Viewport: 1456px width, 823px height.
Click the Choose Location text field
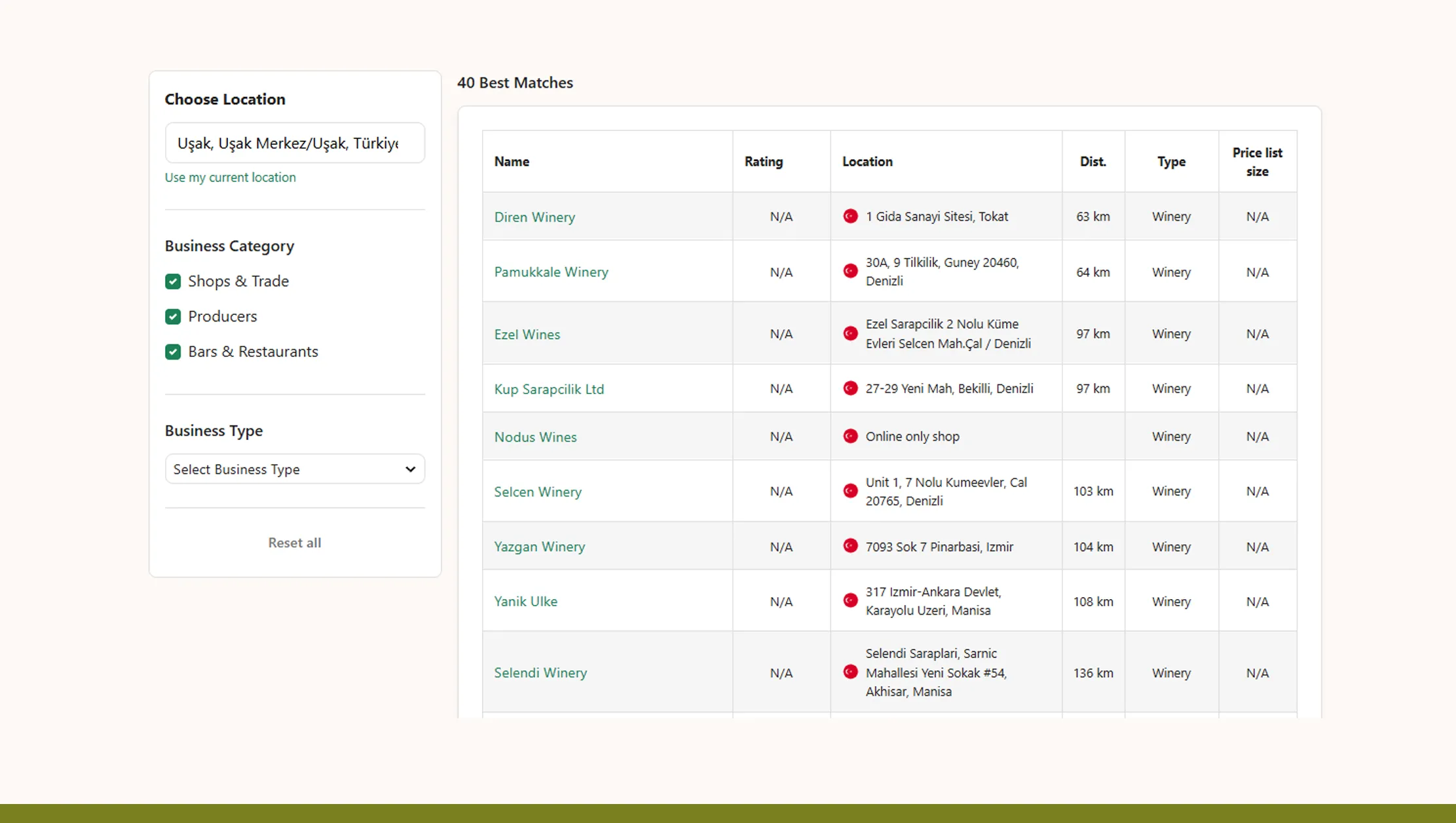tap(295, 143)
